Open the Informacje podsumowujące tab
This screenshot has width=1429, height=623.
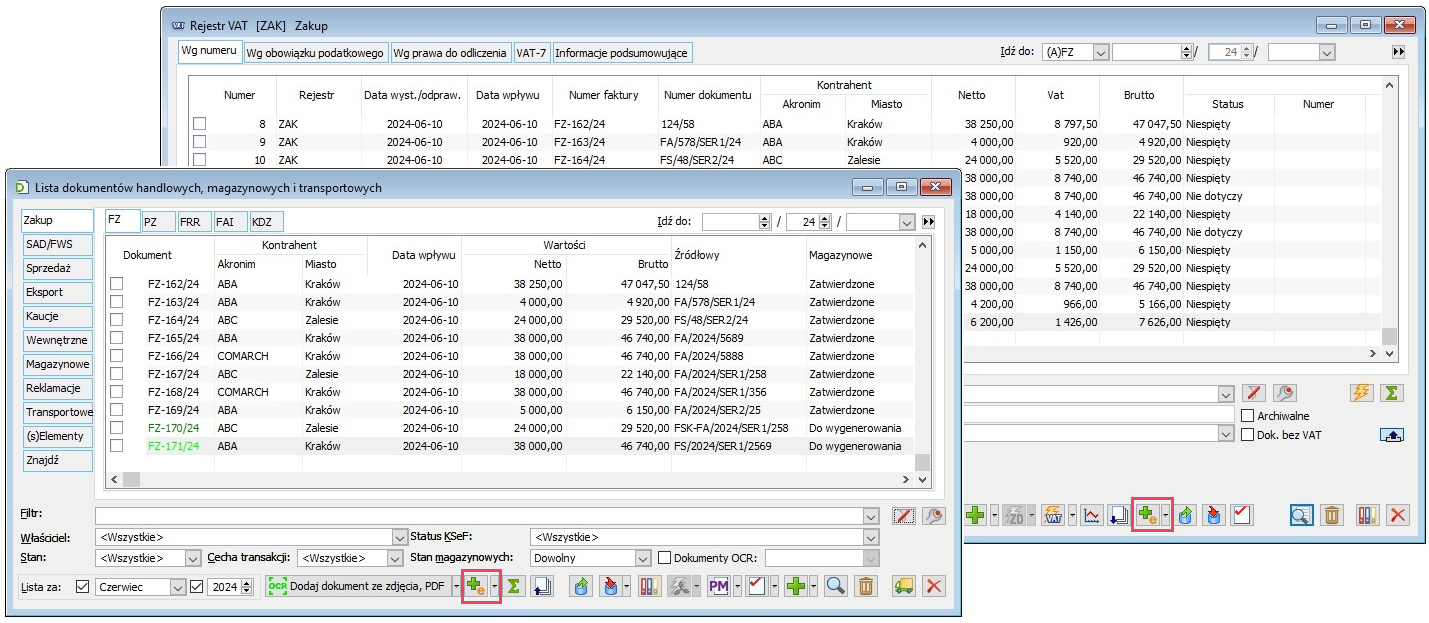621,52
